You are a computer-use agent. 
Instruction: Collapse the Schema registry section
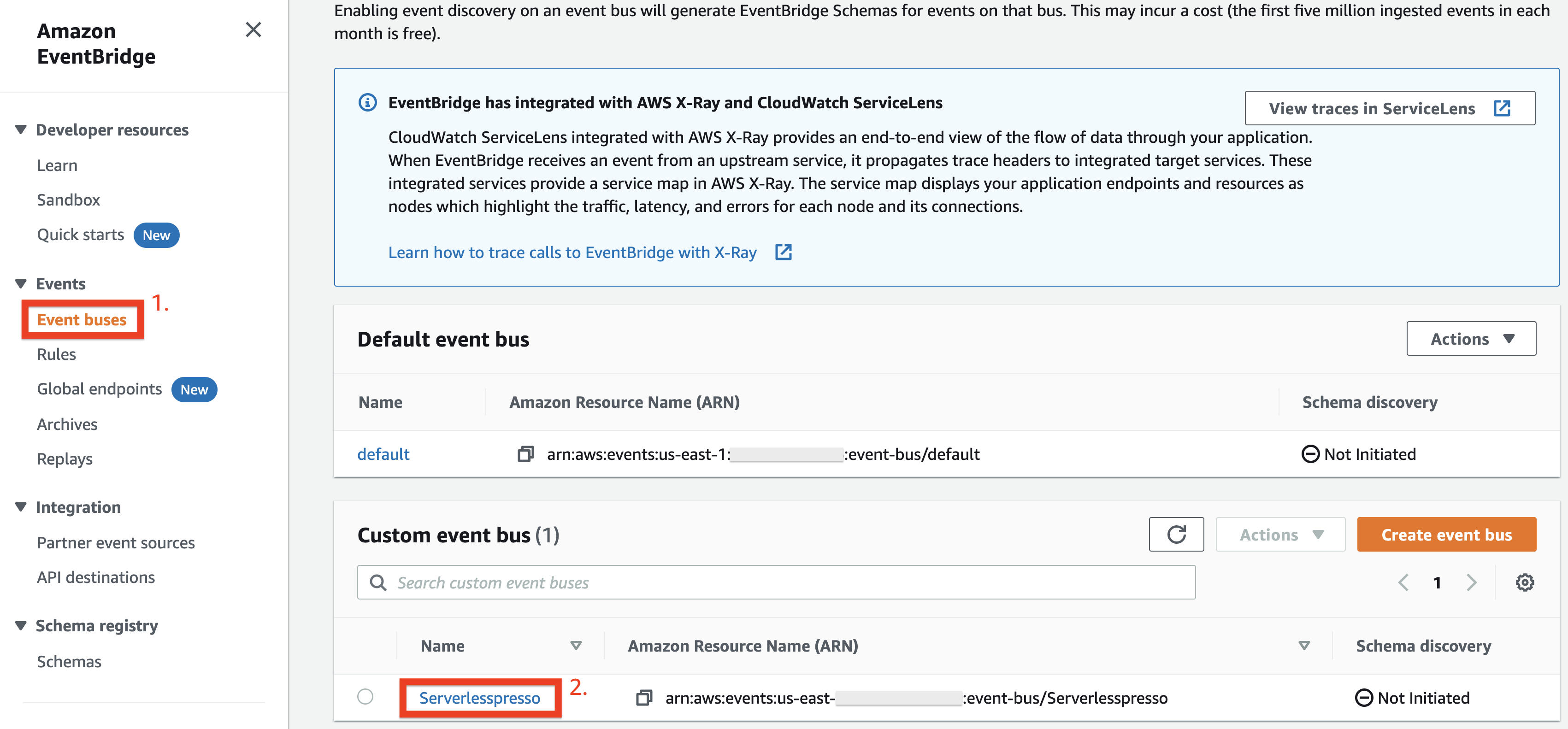pyautogui.click(x=21, y=626)
